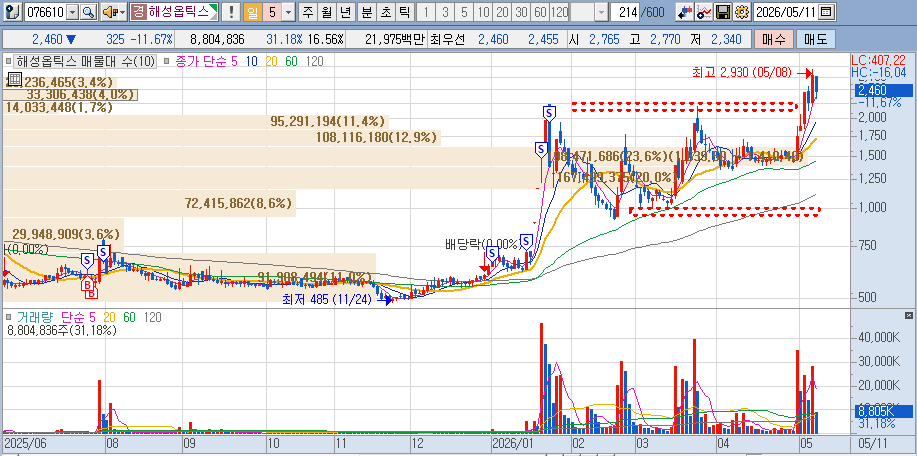Click the S sell marker at January peak
The width and height of the screenshot is (917, 456).
coord(549,111)
